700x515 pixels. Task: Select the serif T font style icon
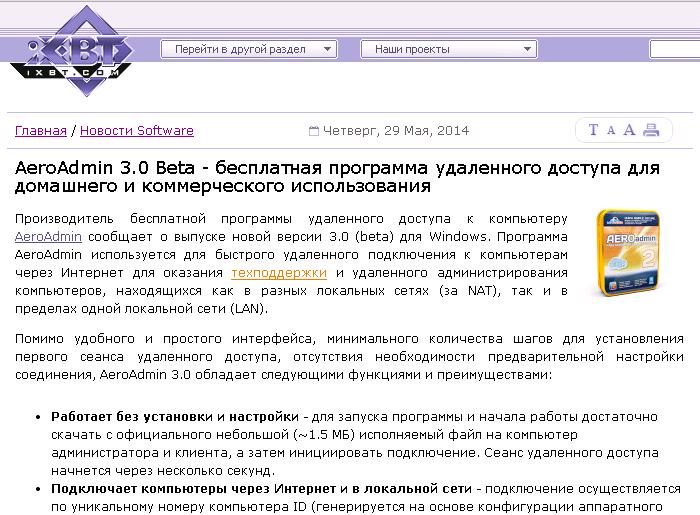point(593,130)
